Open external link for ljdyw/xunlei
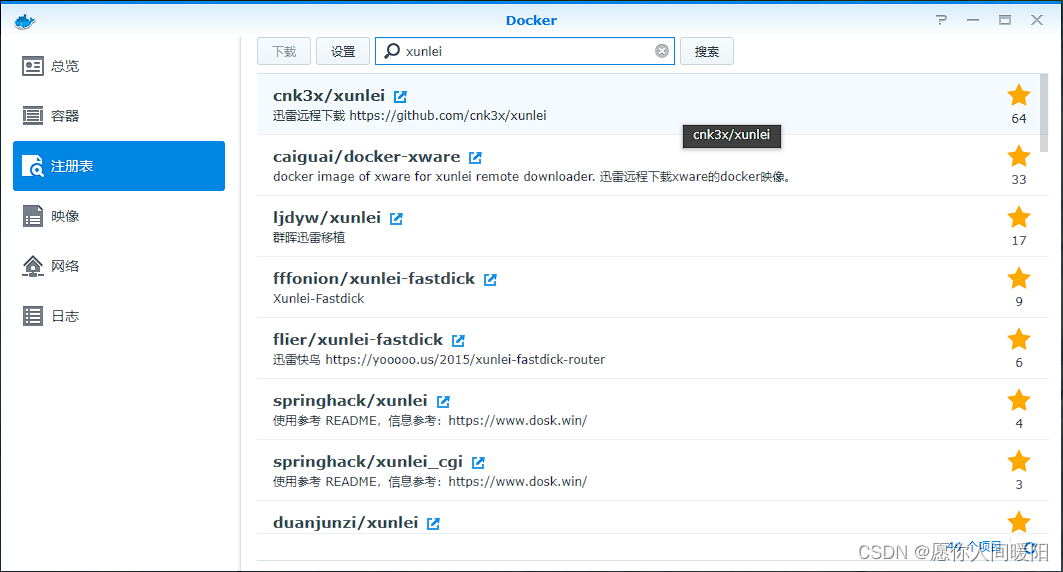The height and width of the screenshot is (572, 1063). click(x=396, y=219)
